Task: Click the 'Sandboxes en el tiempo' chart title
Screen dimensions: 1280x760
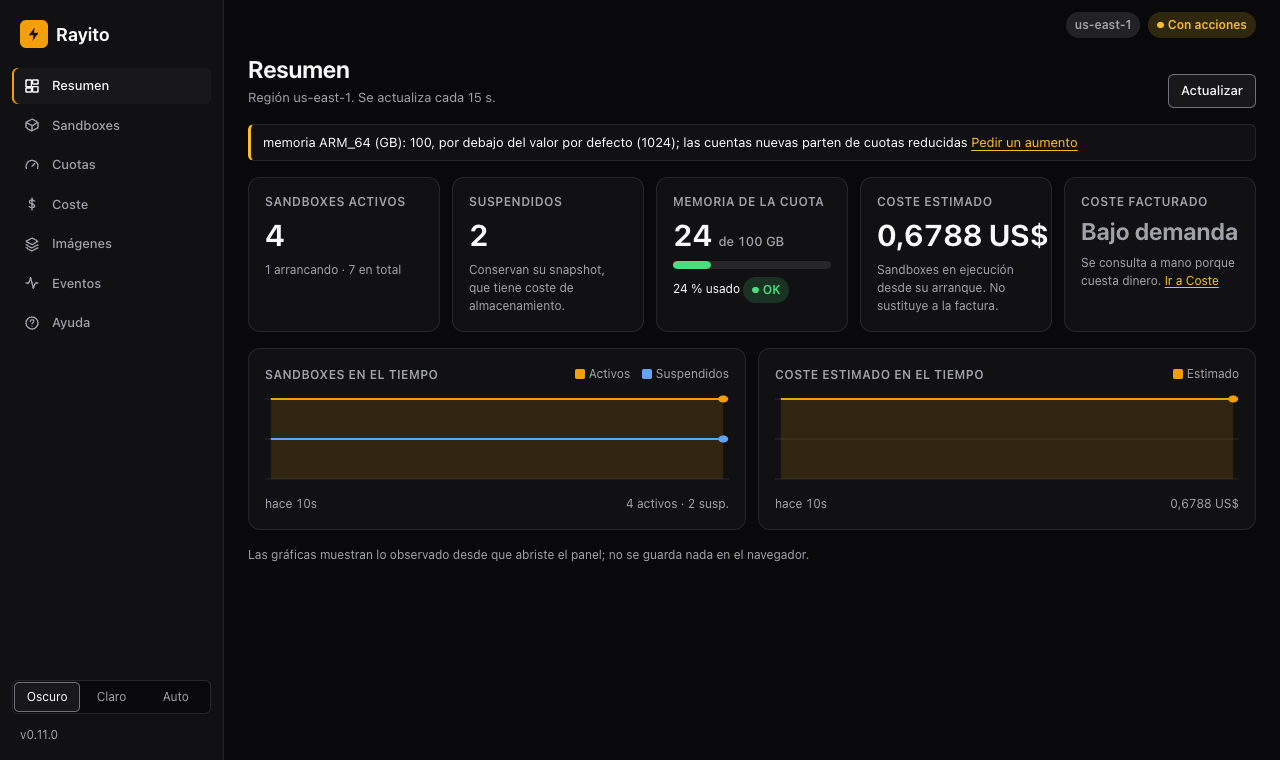Action: click(x=351, y=375)
